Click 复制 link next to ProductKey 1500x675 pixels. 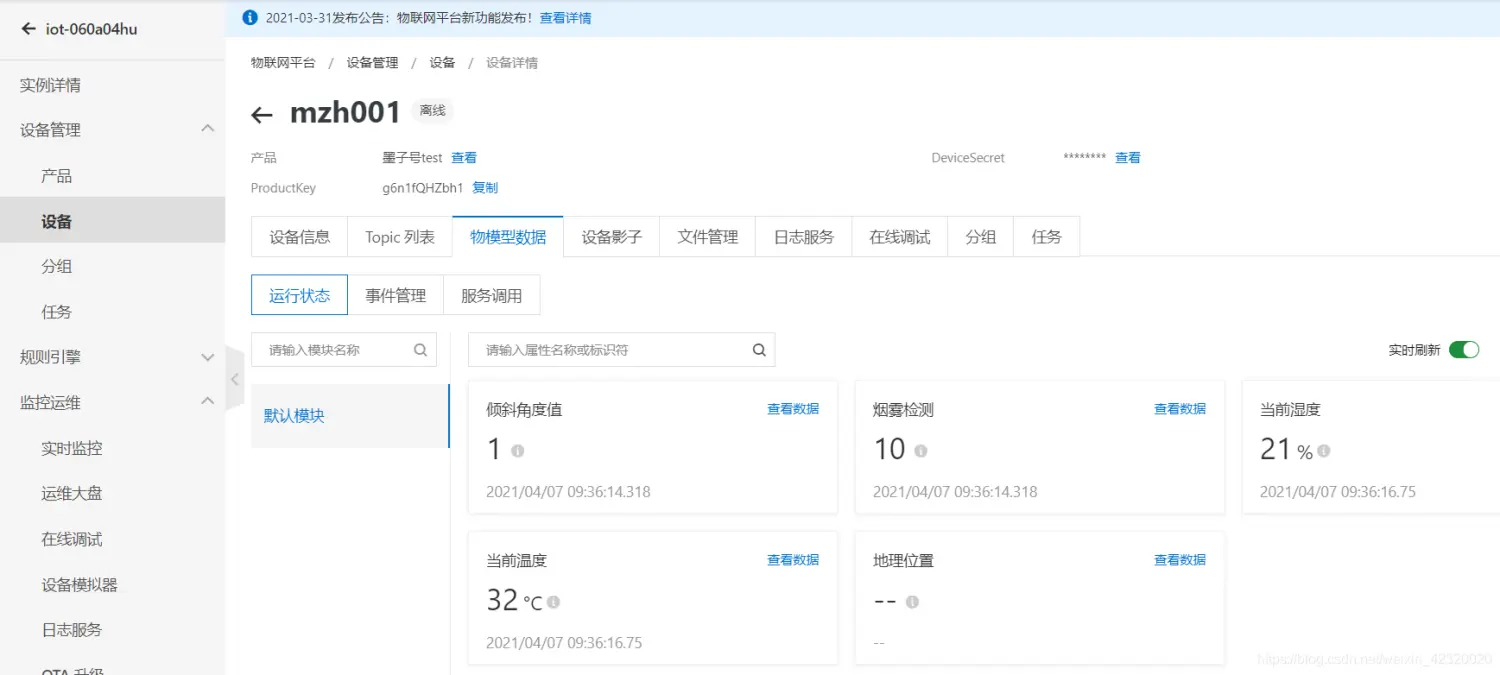tap(485, 188)
